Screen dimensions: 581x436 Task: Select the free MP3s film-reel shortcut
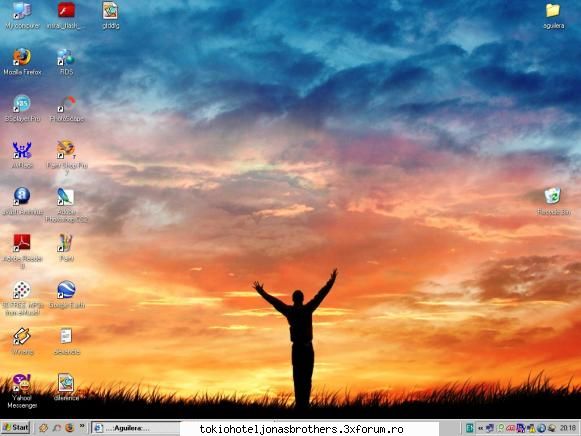pos(22,298)
